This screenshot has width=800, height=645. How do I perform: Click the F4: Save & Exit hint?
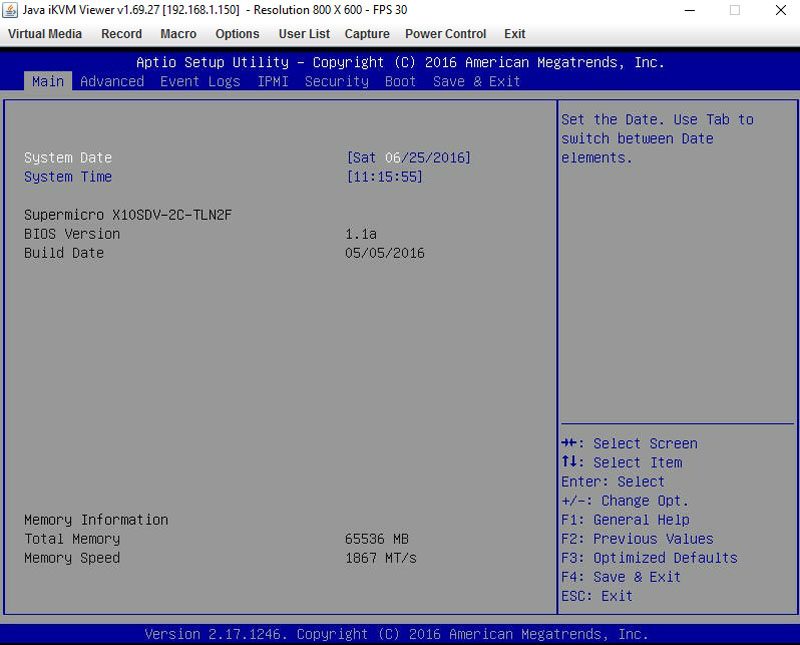621,577
